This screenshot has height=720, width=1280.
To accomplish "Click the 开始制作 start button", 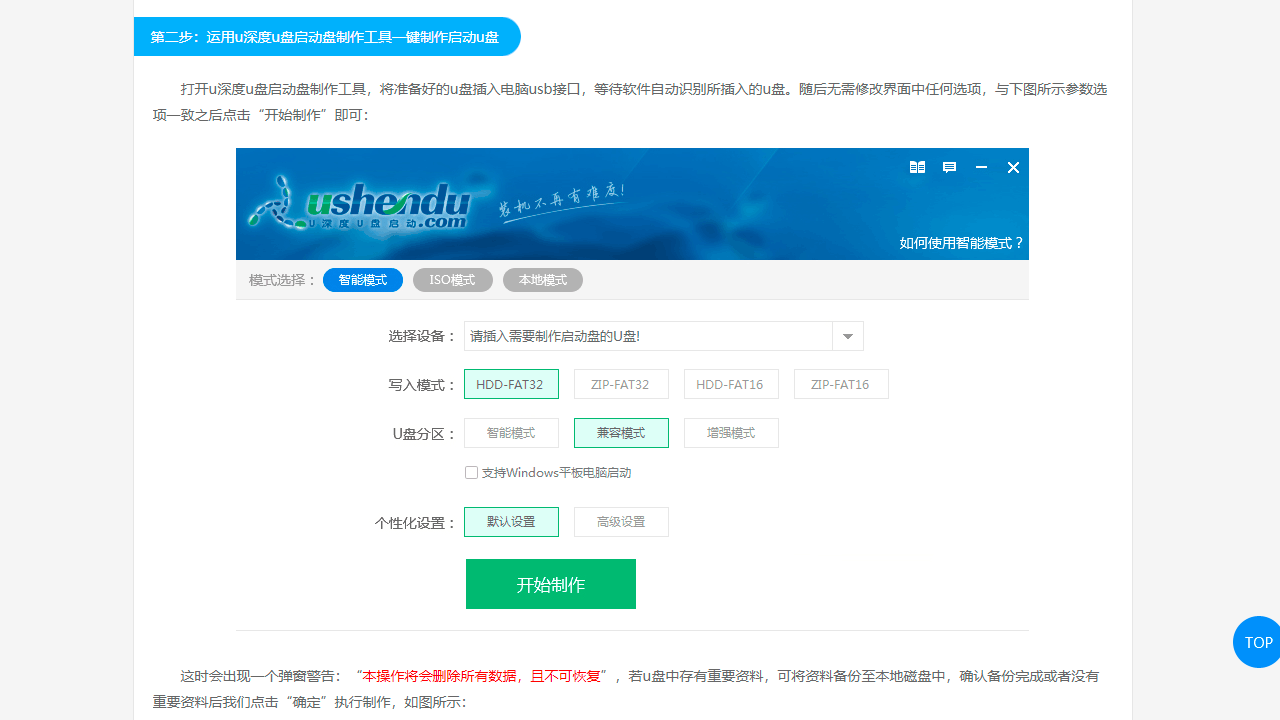I will (x=550, y=584).
